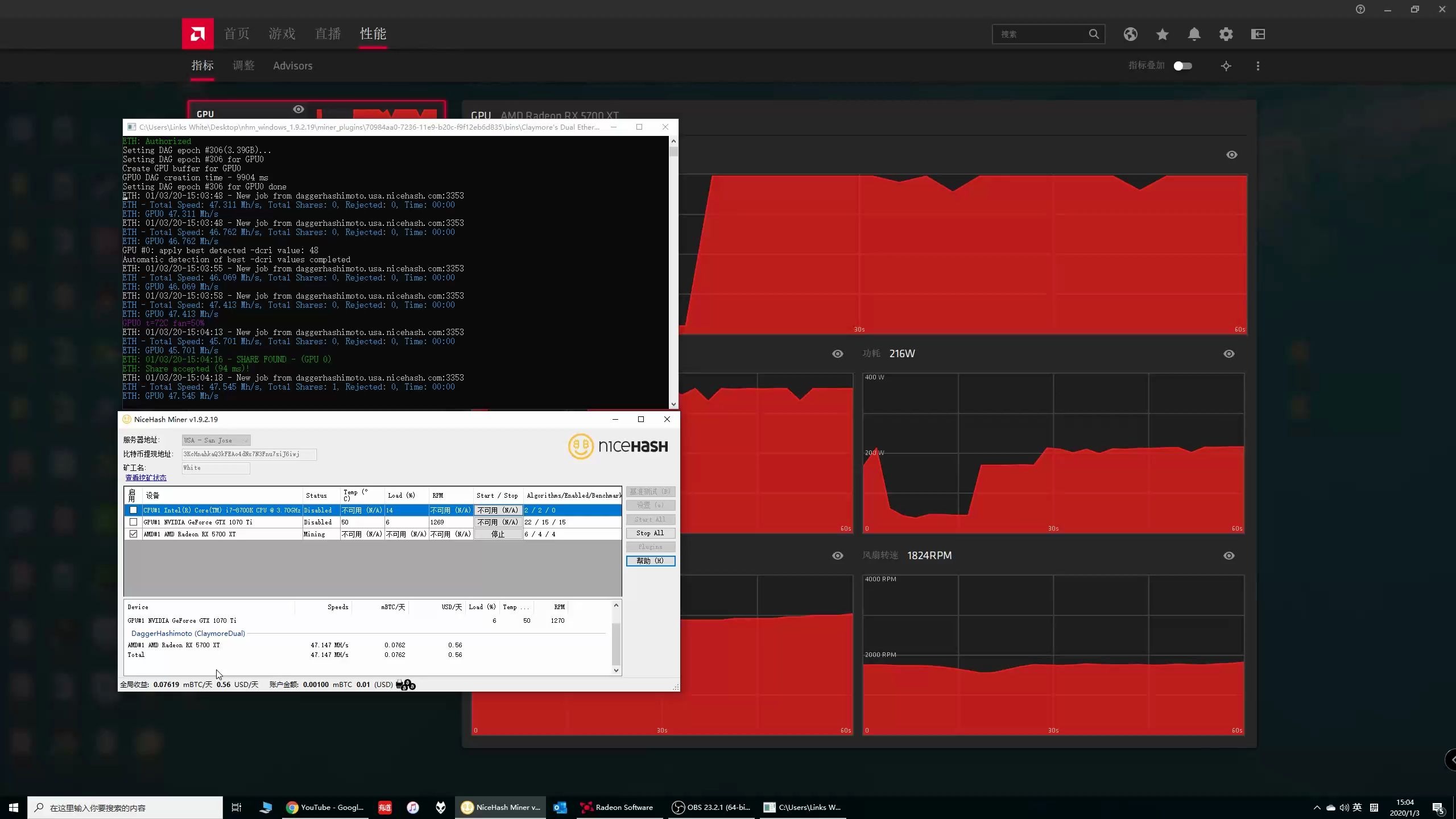Hide the 功耗 power graph eye icon
The image size is (1456, 819).
click(1228, 354)
